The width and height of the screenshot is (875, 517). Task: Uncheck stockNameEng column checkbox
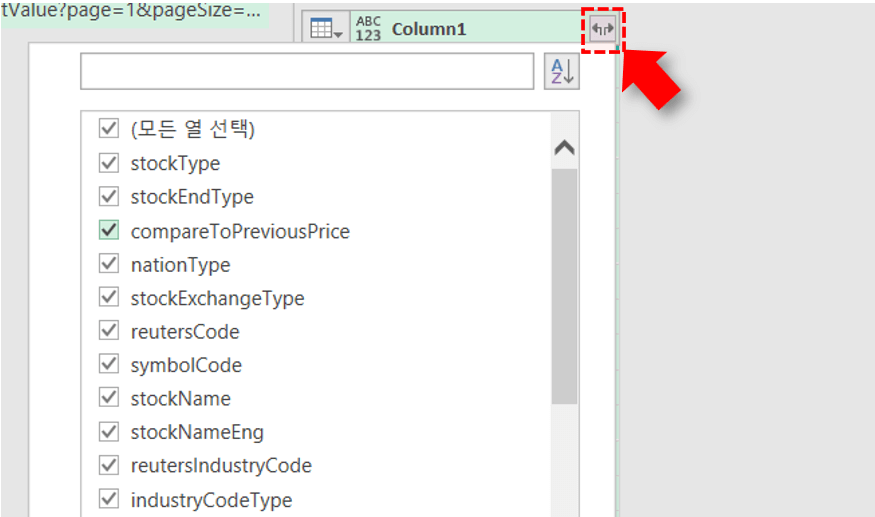coord(109,432)
